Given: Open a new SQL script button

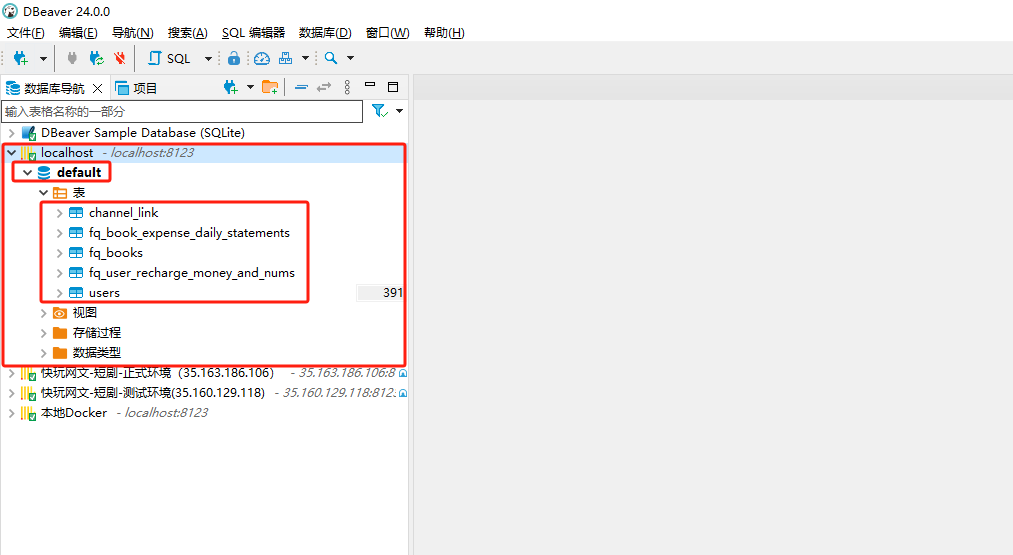Looking at the screenshot, I should point(169,58).
